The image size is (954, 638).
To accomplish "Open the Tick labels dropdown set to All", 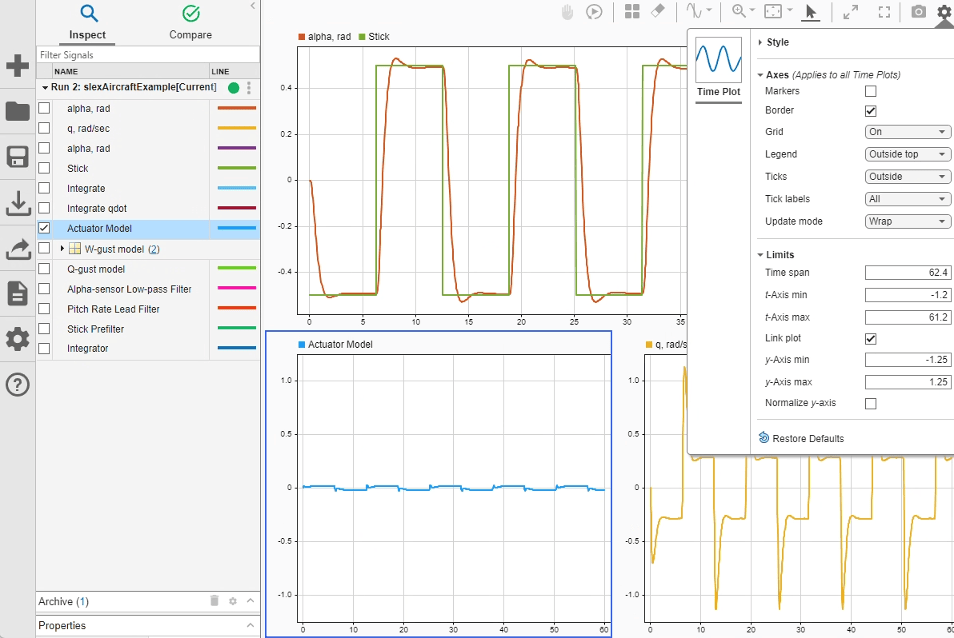I will 907,199.
